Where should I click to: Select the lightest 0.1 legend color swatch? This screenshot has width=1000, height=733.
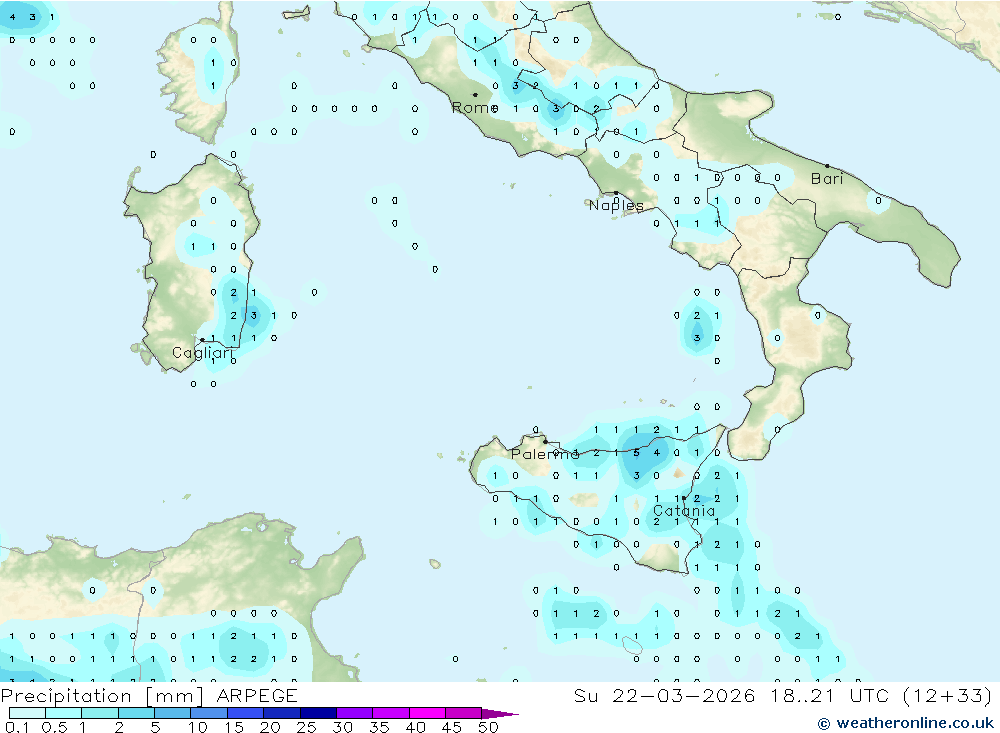(x=27, y=713)
